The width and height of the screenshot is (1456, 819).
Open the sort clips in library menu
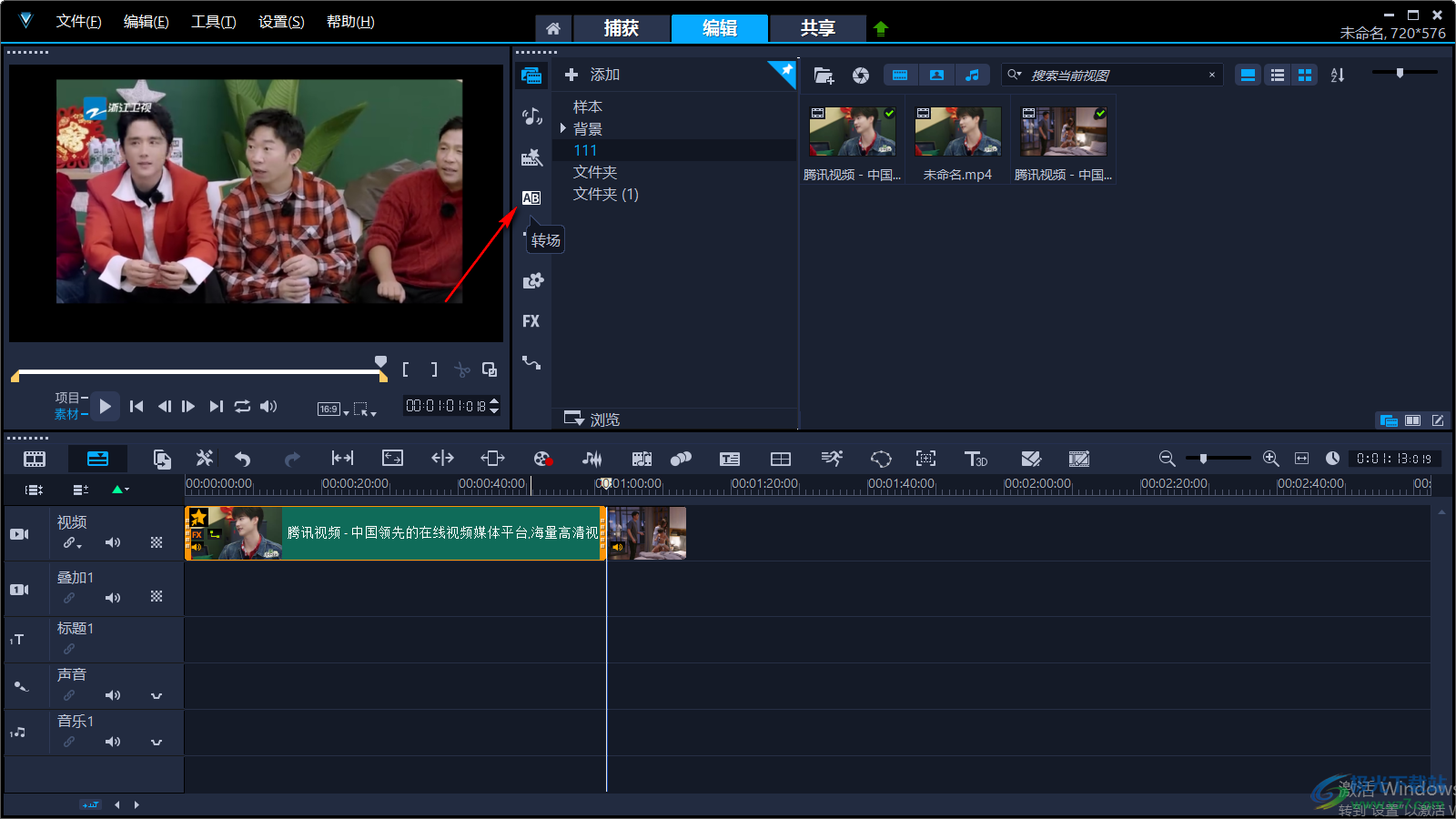point(1338,76)
